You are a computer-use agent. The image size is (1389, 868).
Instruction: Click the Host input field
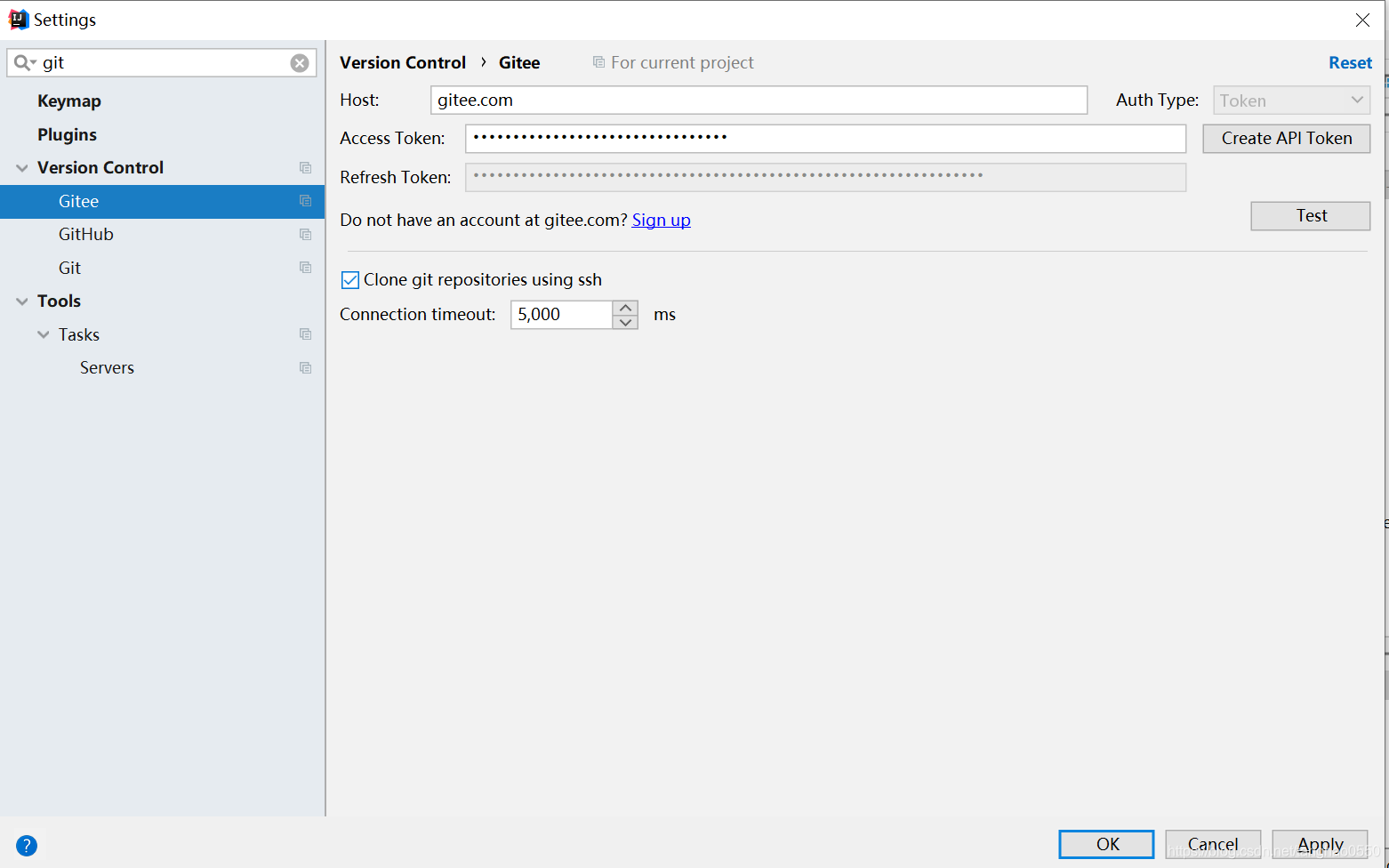tap(759, 100)
